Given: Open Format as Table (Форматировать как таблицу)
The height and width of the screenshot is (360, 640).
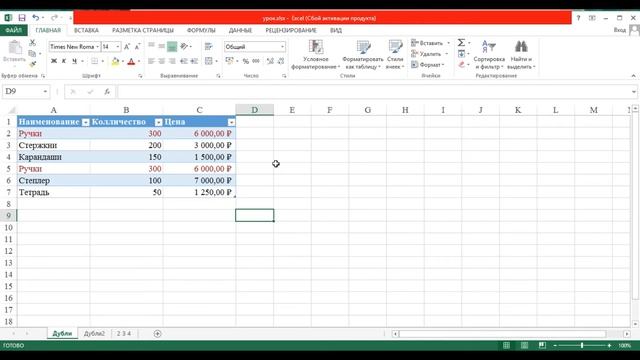Looking at the screenshot, I should (x=362, y=55).
